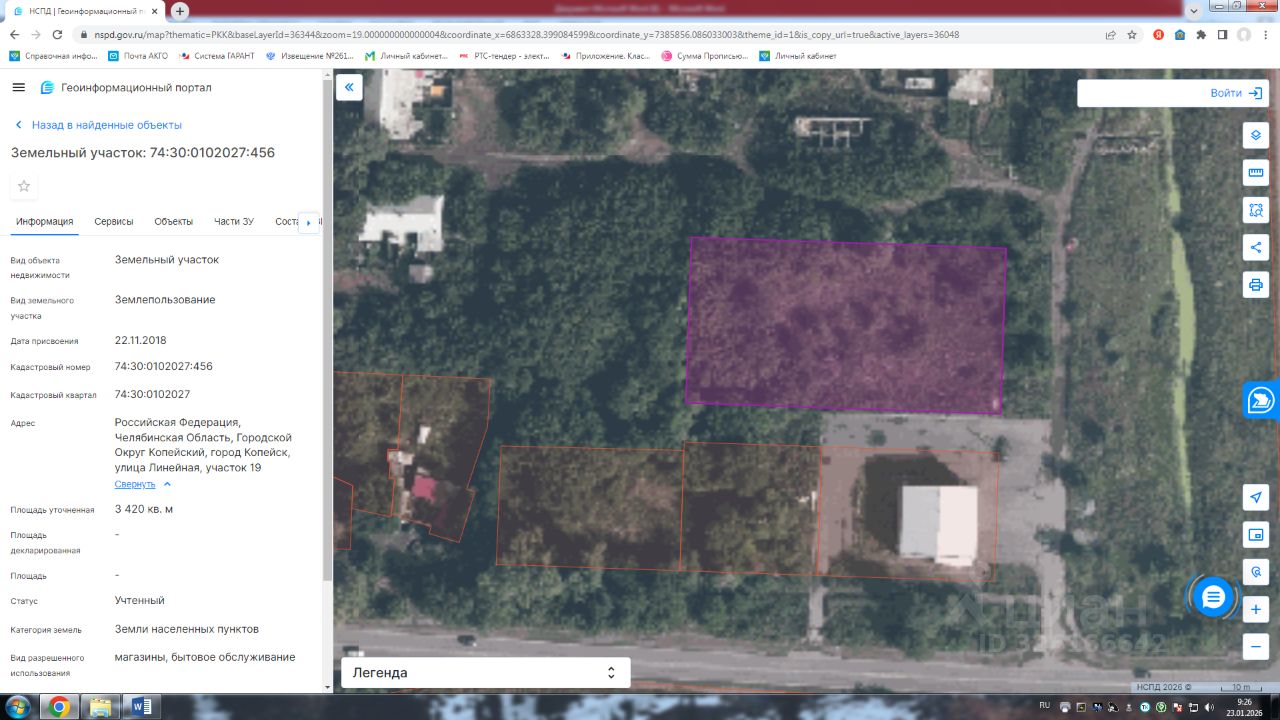Viewport: 1280px width, 720px height.
Task: Open the map layers panel icon
Action: click(x=1256, y=135)
